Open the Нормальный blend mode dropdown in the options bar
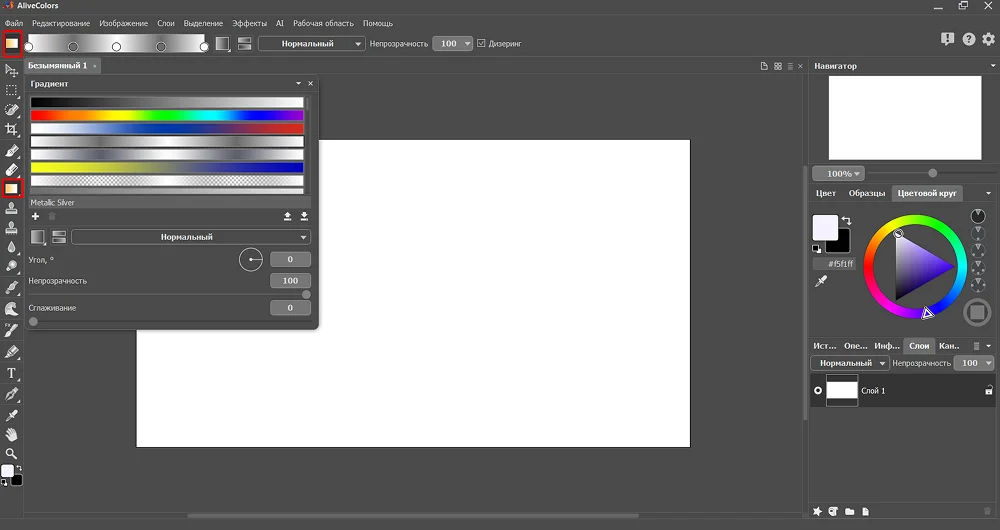The width and height of the screenshot is (1000, 530). tap(311, 43)
